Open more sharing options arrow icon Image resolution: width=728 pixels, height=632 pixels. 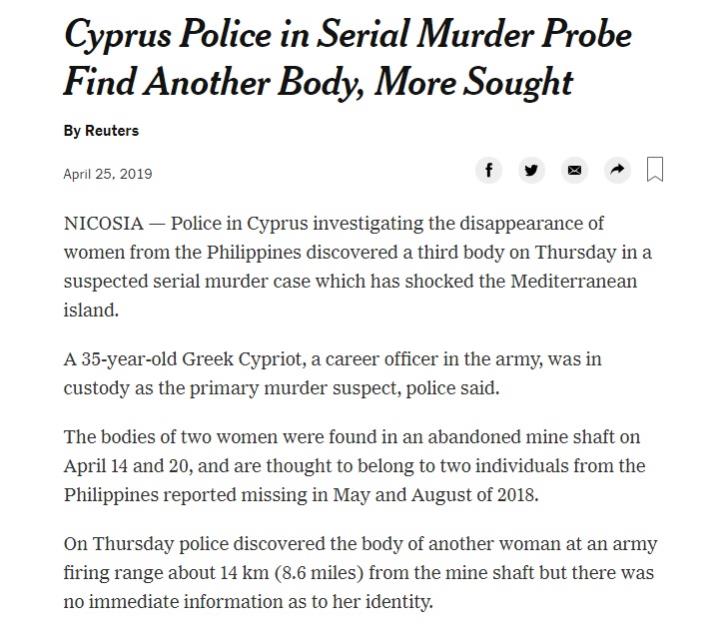pos(617,170)
